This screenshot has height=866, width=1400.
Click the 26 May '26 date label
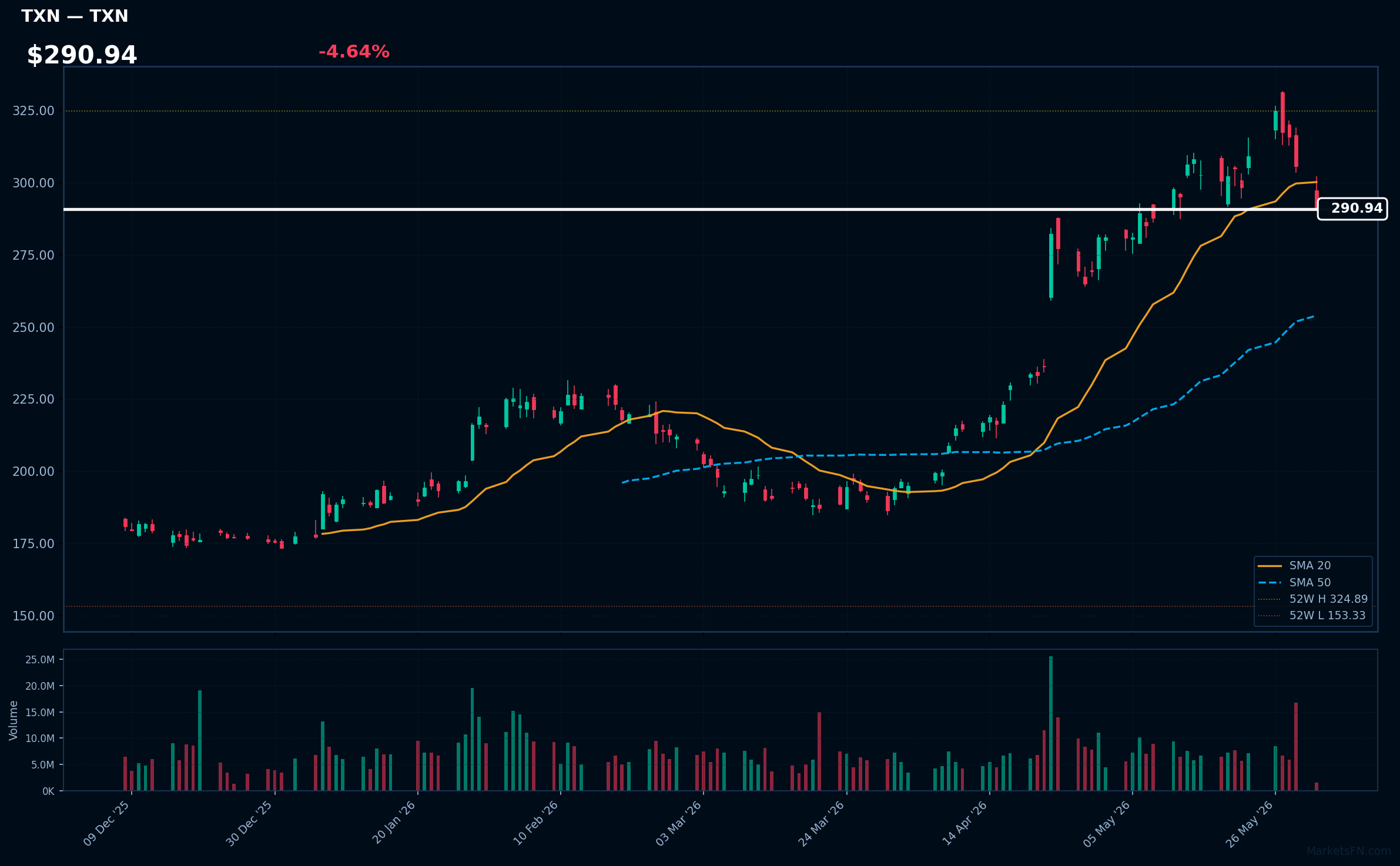[1250, 824]
